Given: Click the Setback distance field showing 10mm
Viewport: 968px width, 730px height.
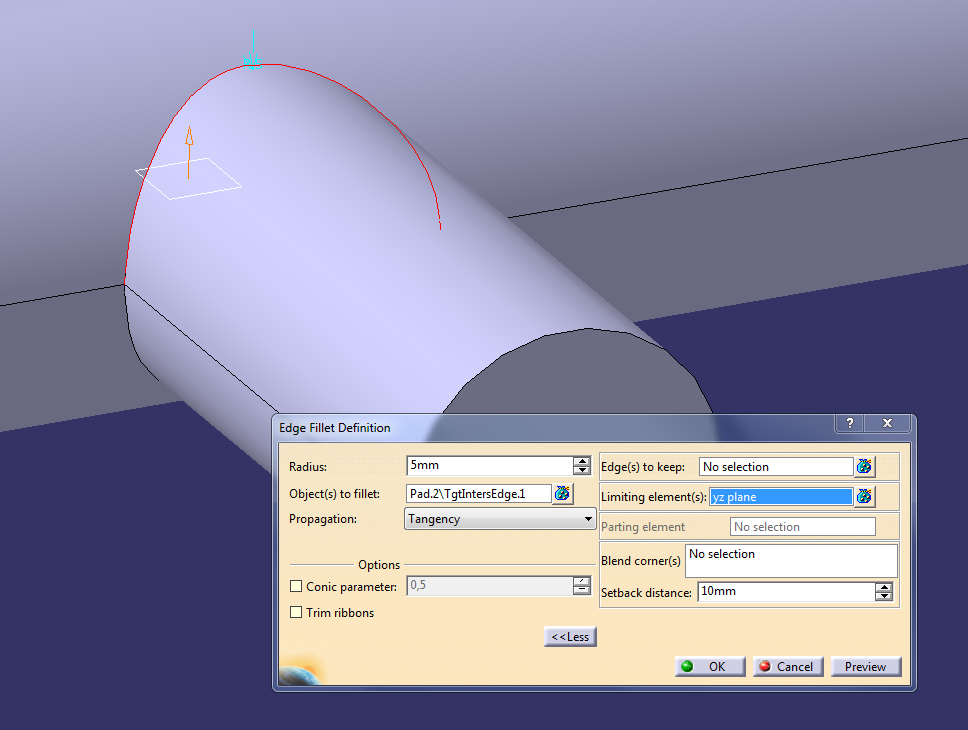Looking at the screenshot, I should click(x=786, y=592).
